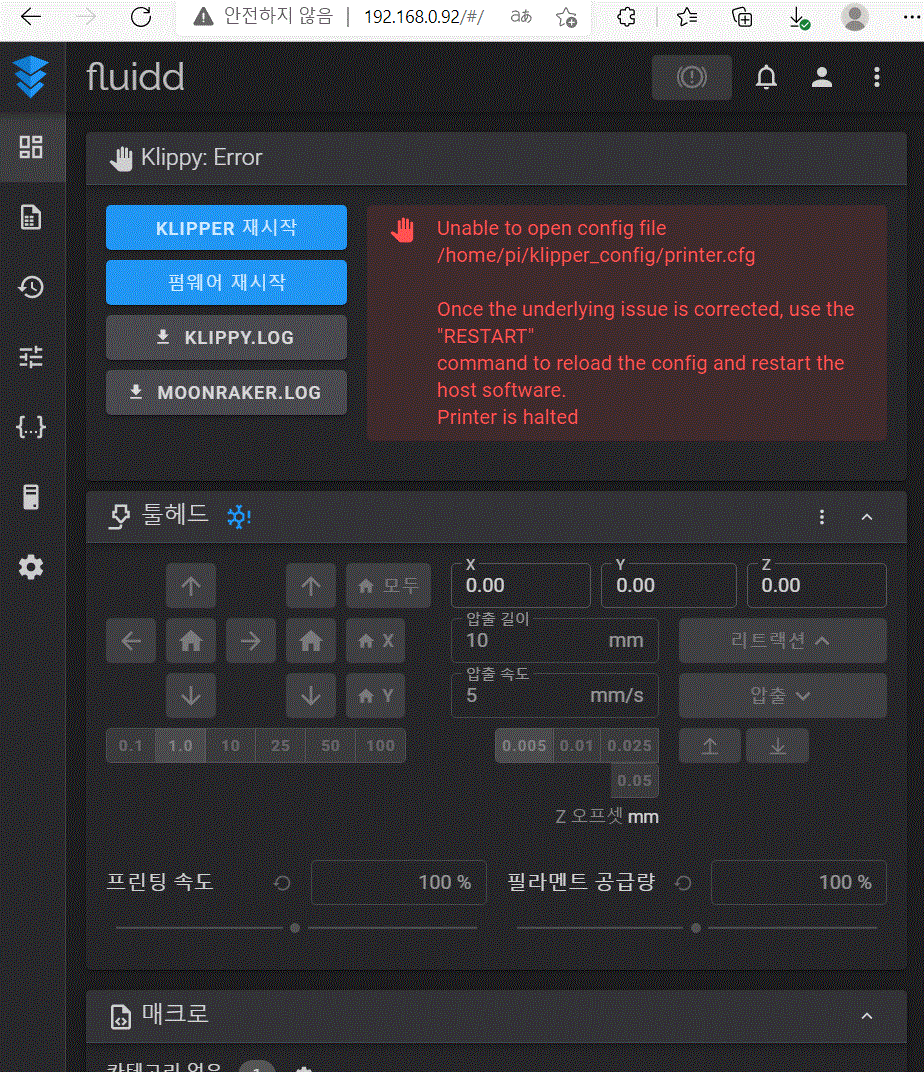Move Z axis down arrow
The width and height of the screenshot is (924, 1072).
[311, 696]
